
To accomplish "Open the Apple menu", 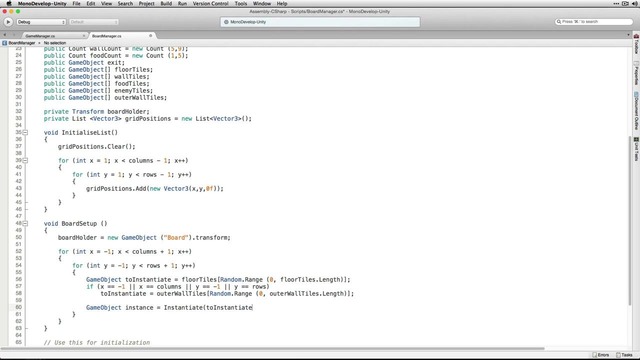I will tap(9, 3).
